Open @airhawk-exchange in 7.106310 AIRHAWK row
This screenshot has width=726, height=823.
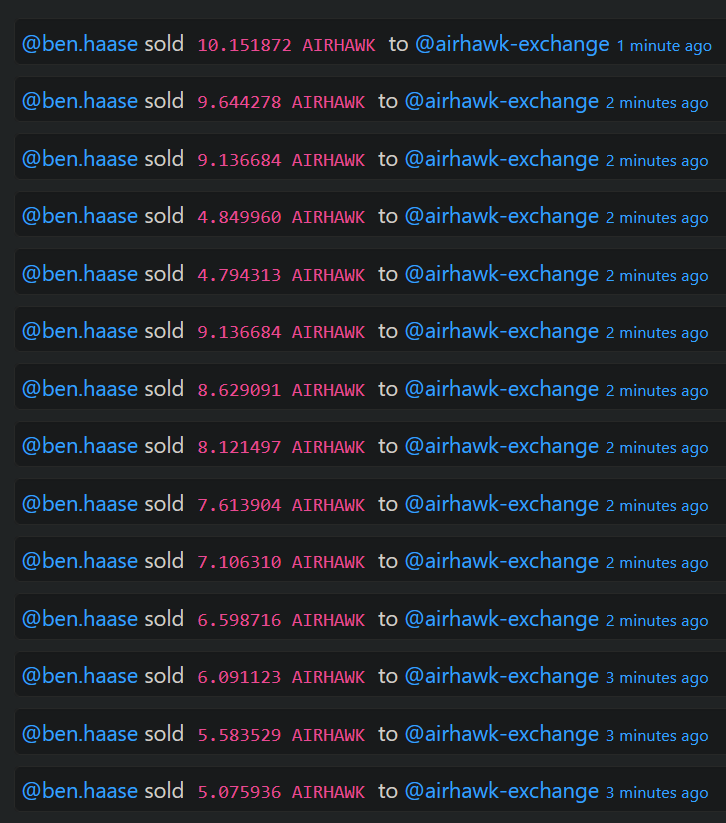pos(502,562)
